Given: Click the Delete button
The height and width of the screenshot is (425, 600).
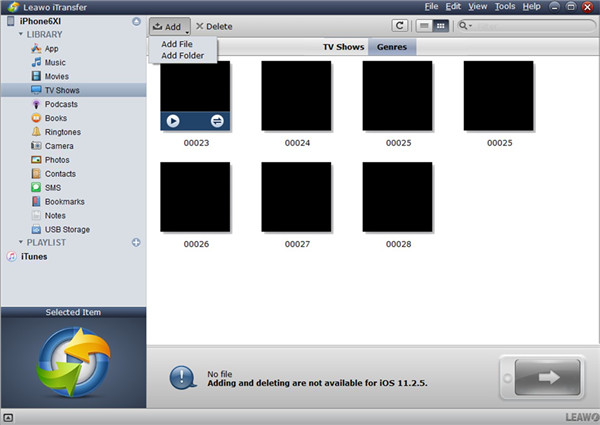Looking at the screenshot, I should click(x=214, y=26).
